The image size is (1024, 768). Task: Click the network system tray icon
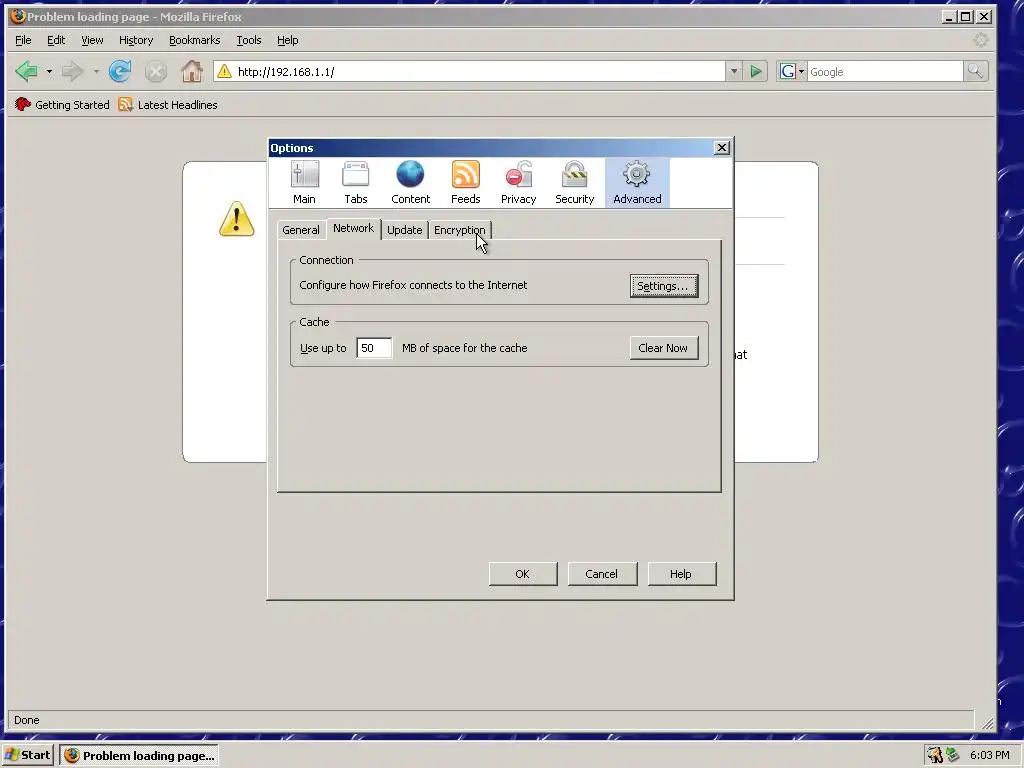pyautogui.click(x=953, y=755)
